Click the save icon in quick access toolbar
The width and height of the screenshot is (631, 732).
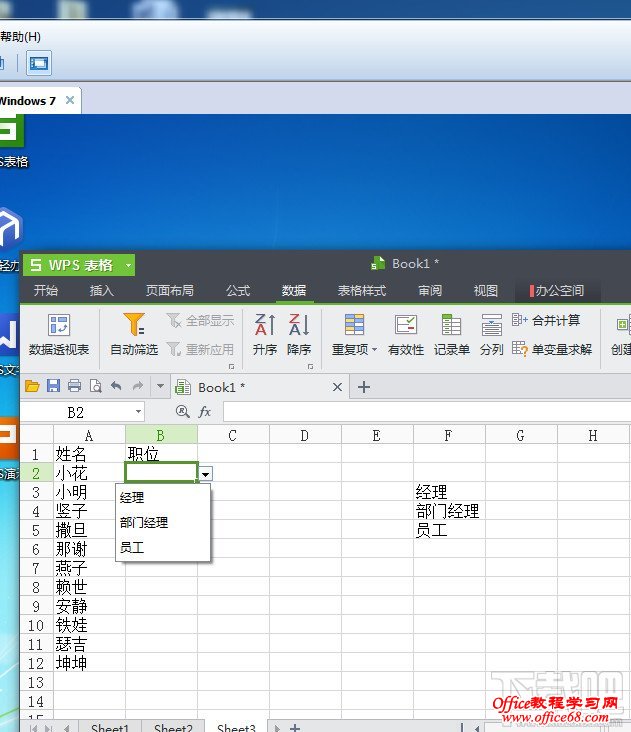53,386
